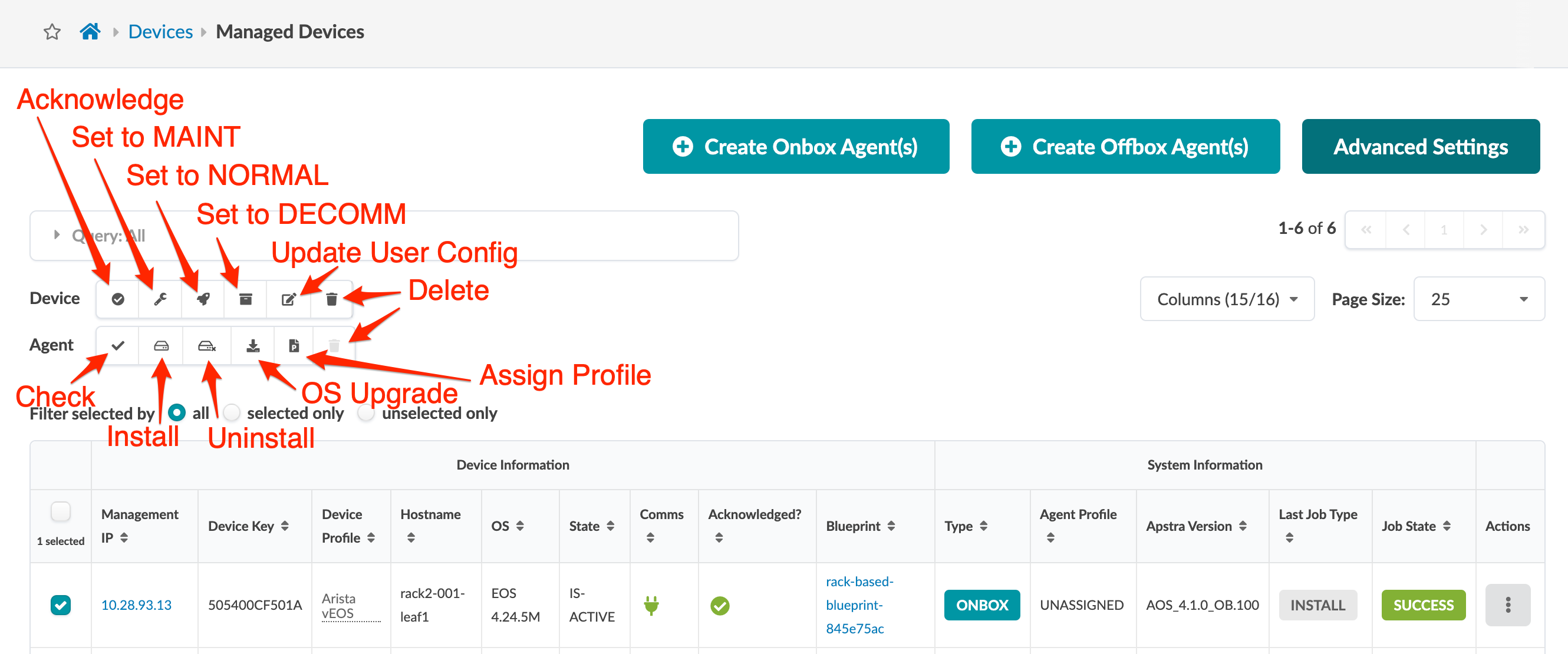Select the 'unselected only' filter radio
This screenshot has width=1568, height=654.
click(367, 413)
